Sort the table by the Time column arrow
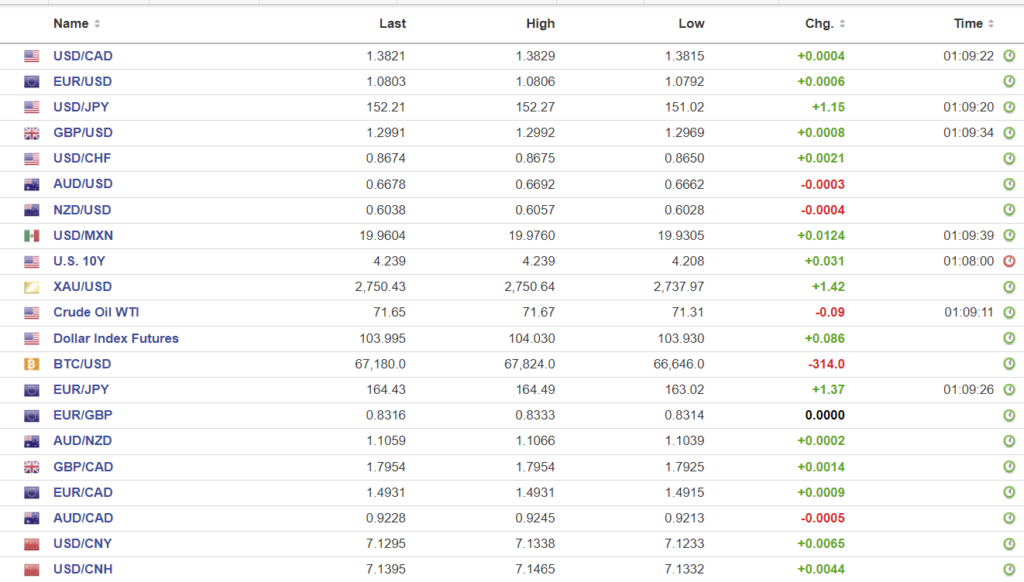This screenshot has width=1024, height=582. coord(992,24)
